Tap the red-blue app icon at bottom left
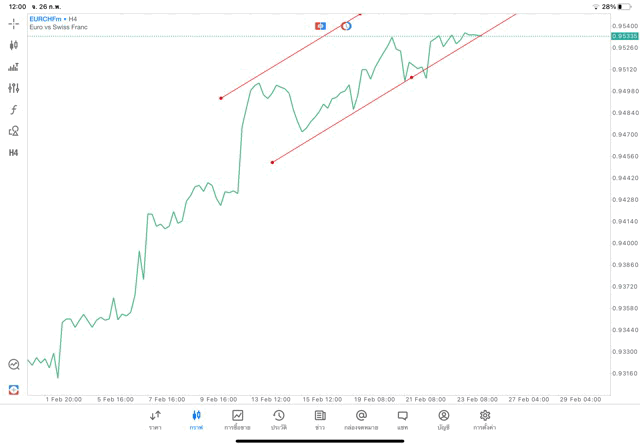The width and height of the screenshot is (640, 447). pos(14,389)
